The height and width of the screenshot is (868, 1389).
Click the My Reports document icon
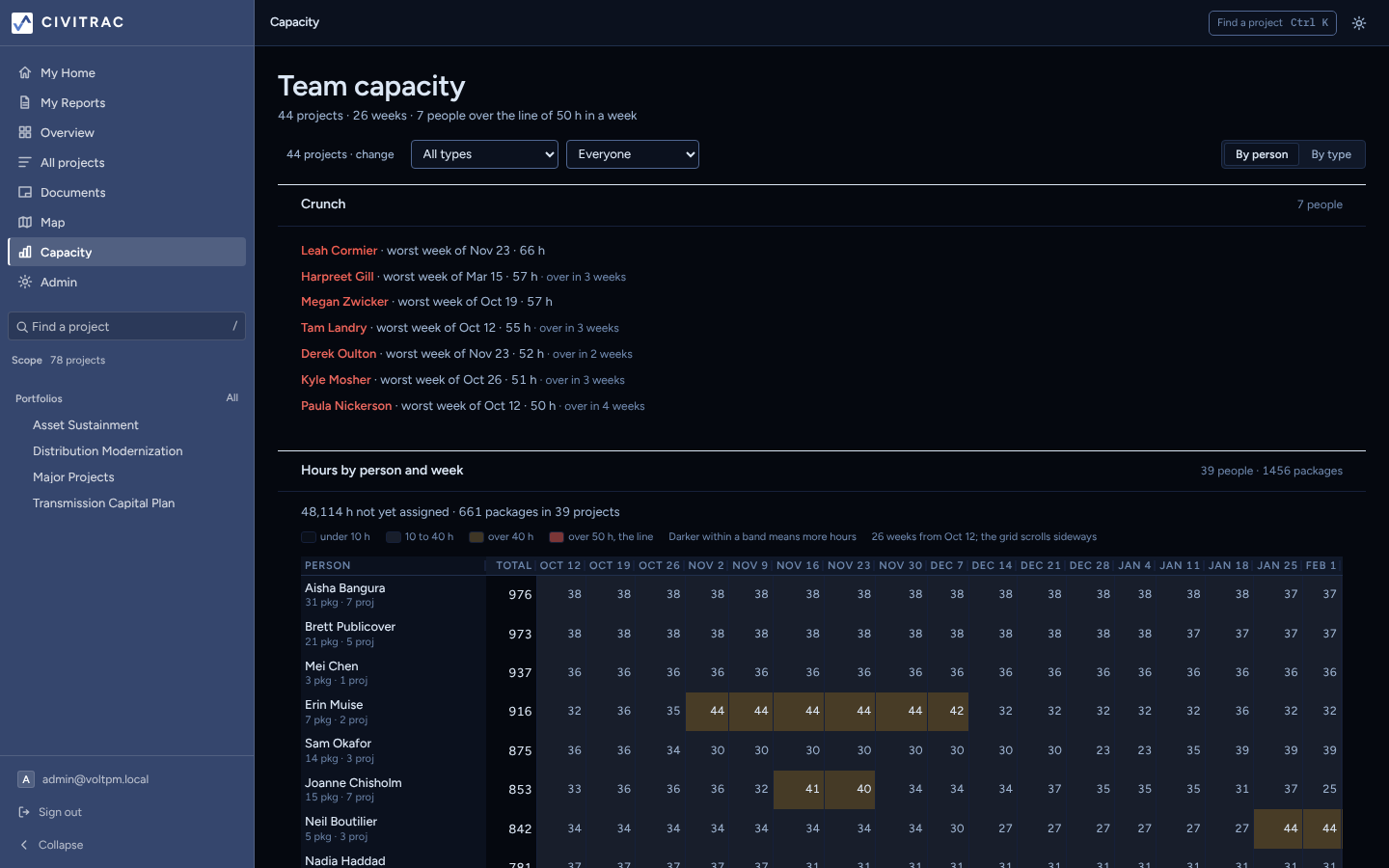coord(25,102)
